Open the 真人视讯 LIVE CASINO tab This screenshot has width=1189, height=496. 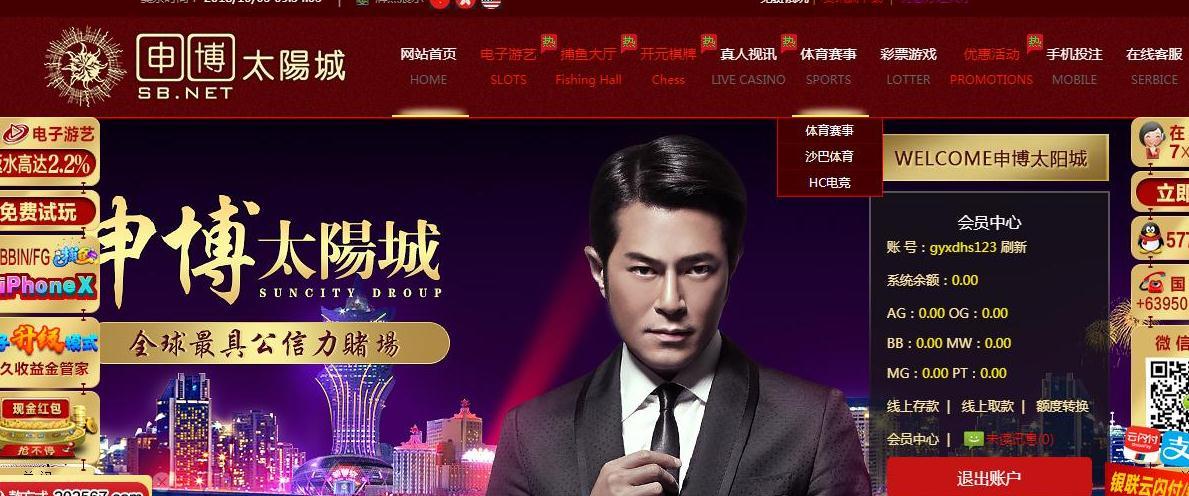(x=748, y=66)
